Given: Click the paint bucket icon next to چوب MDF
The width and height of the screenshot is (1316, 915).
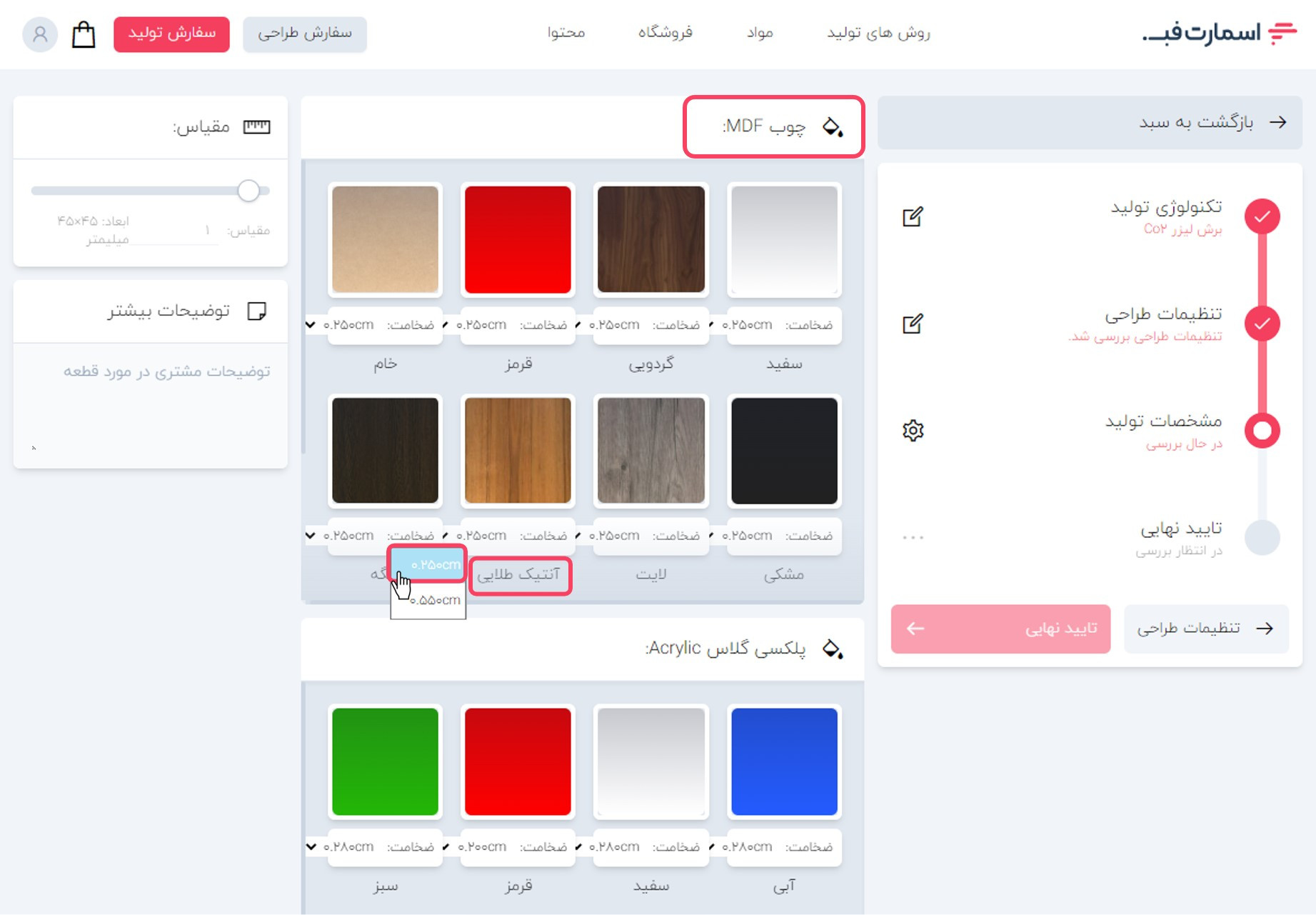Looking at the screenshot, I should click(833, 127).
